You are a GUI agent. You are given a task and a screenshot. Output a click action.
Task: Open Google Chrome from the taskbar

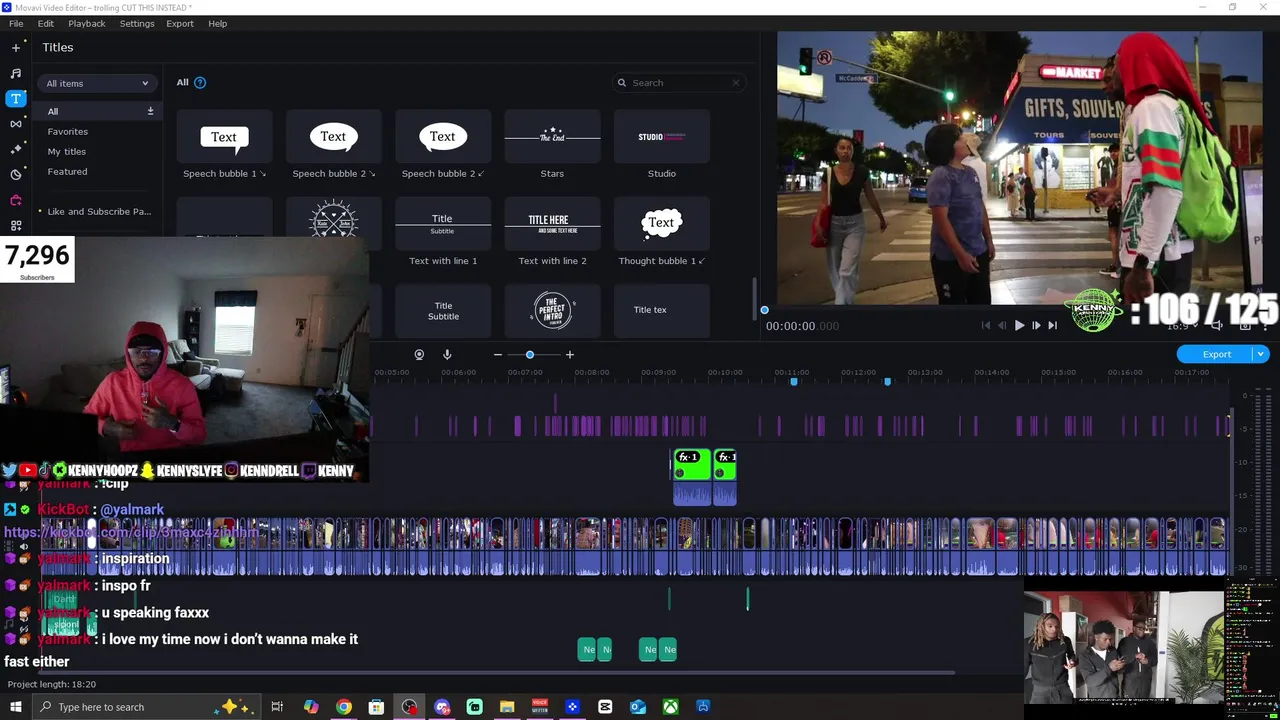pos(344,707)
